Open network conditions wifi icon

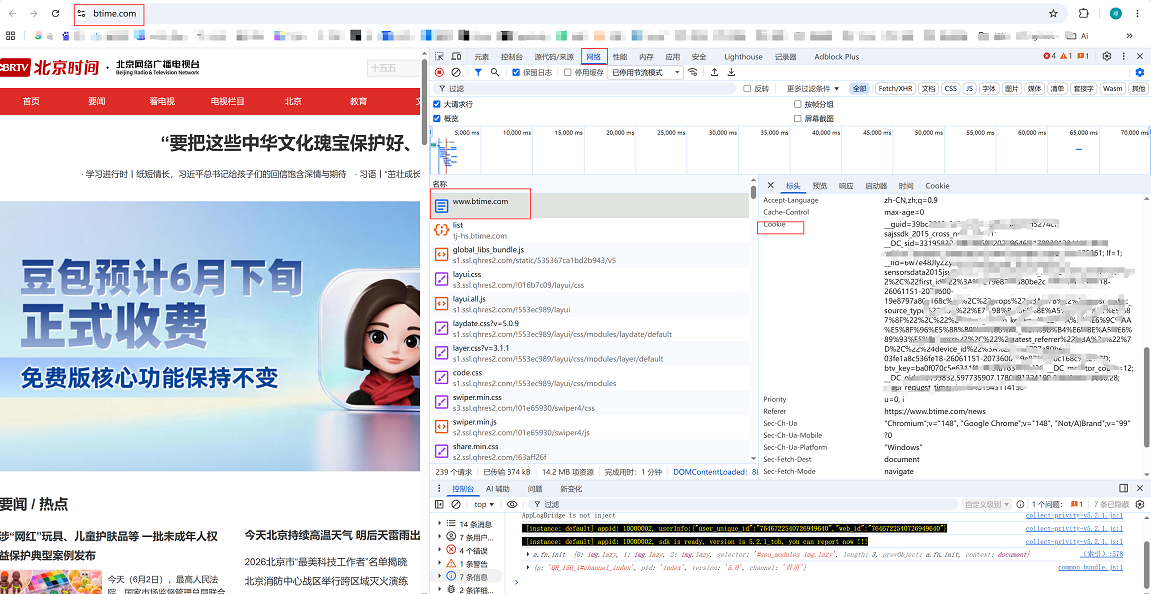(692, 72)
